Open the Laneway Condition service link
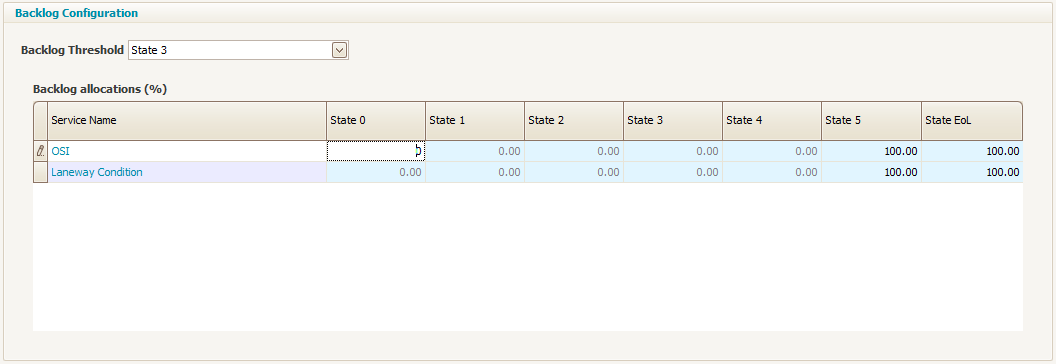Image resolution: width=1056 pixels, height=364 pixels. (x=97, y=172)
